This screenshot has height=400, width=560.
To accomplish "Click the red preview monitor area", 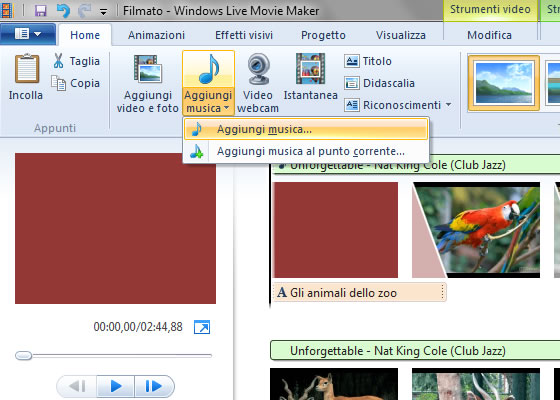I will [x=115, y=229].
